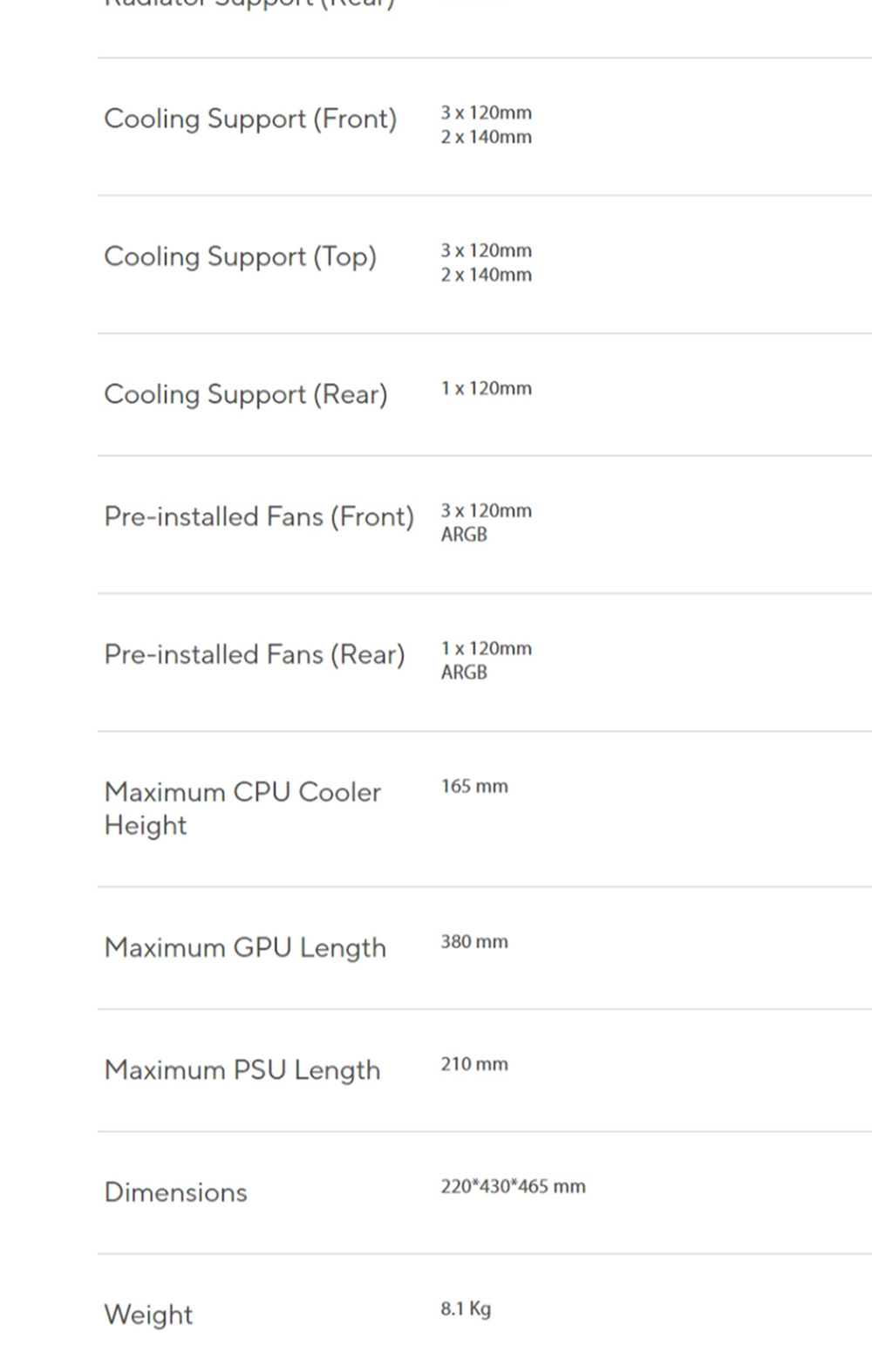The width and height of the screenshot is (872, 1372).
Task: Click Pre-installed Fans (Front) label
Action: [x=259, y=516]
